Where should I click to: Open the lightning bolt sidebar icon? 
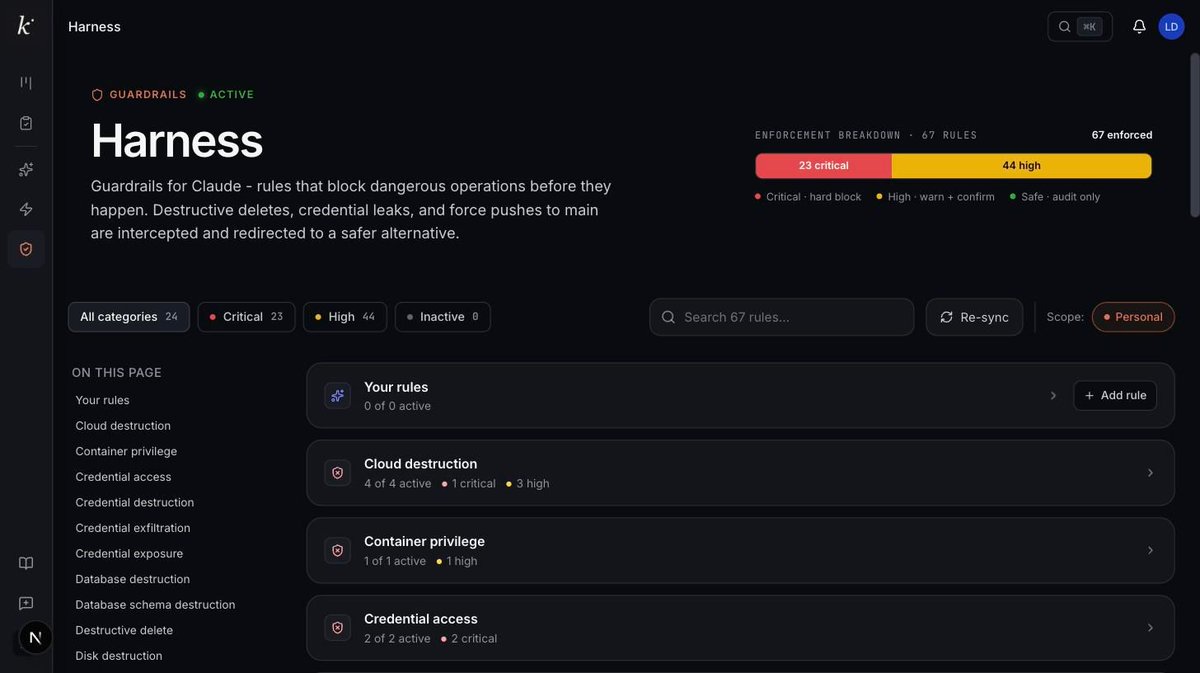[x=26, y=209]
